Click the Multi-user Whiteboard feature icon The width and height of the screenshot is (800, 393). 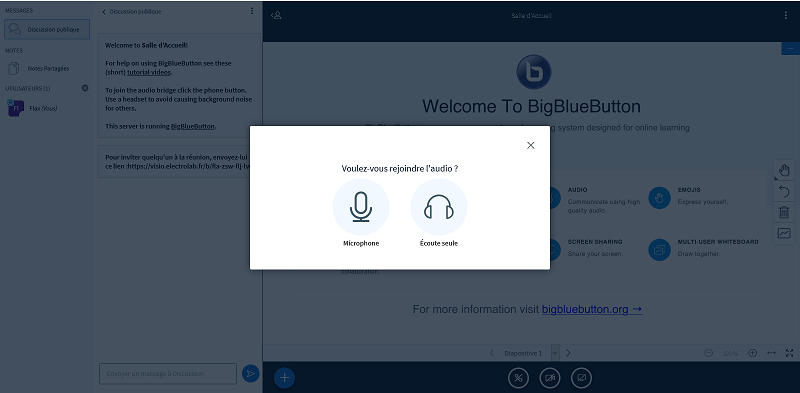tap(659, 250)
